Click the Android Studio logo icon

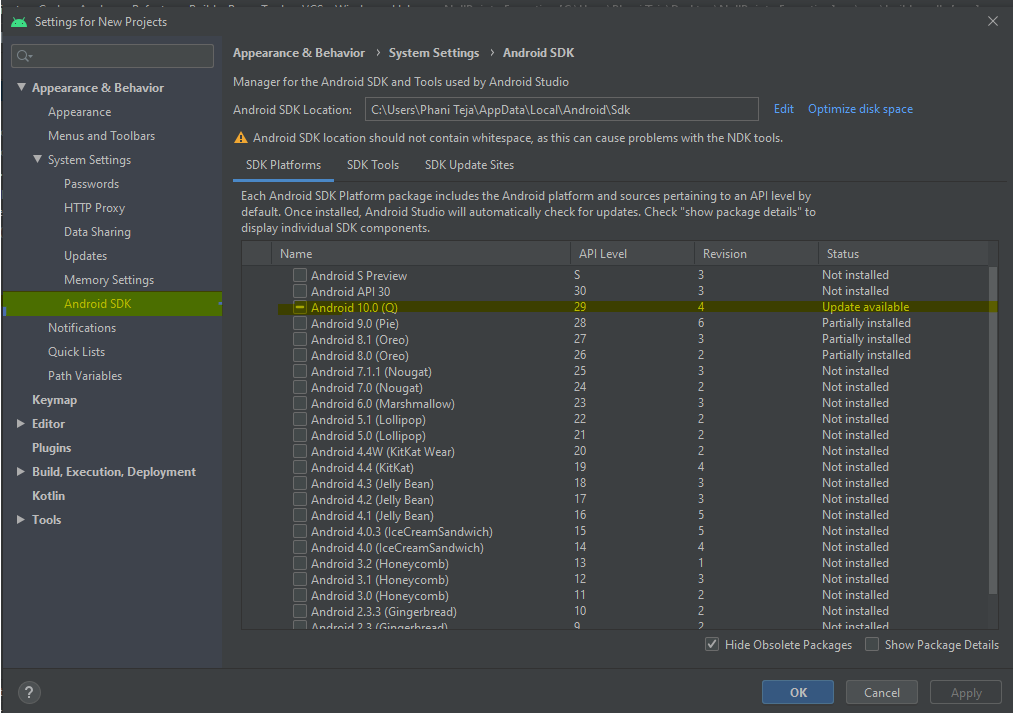(x=19, y=21)
